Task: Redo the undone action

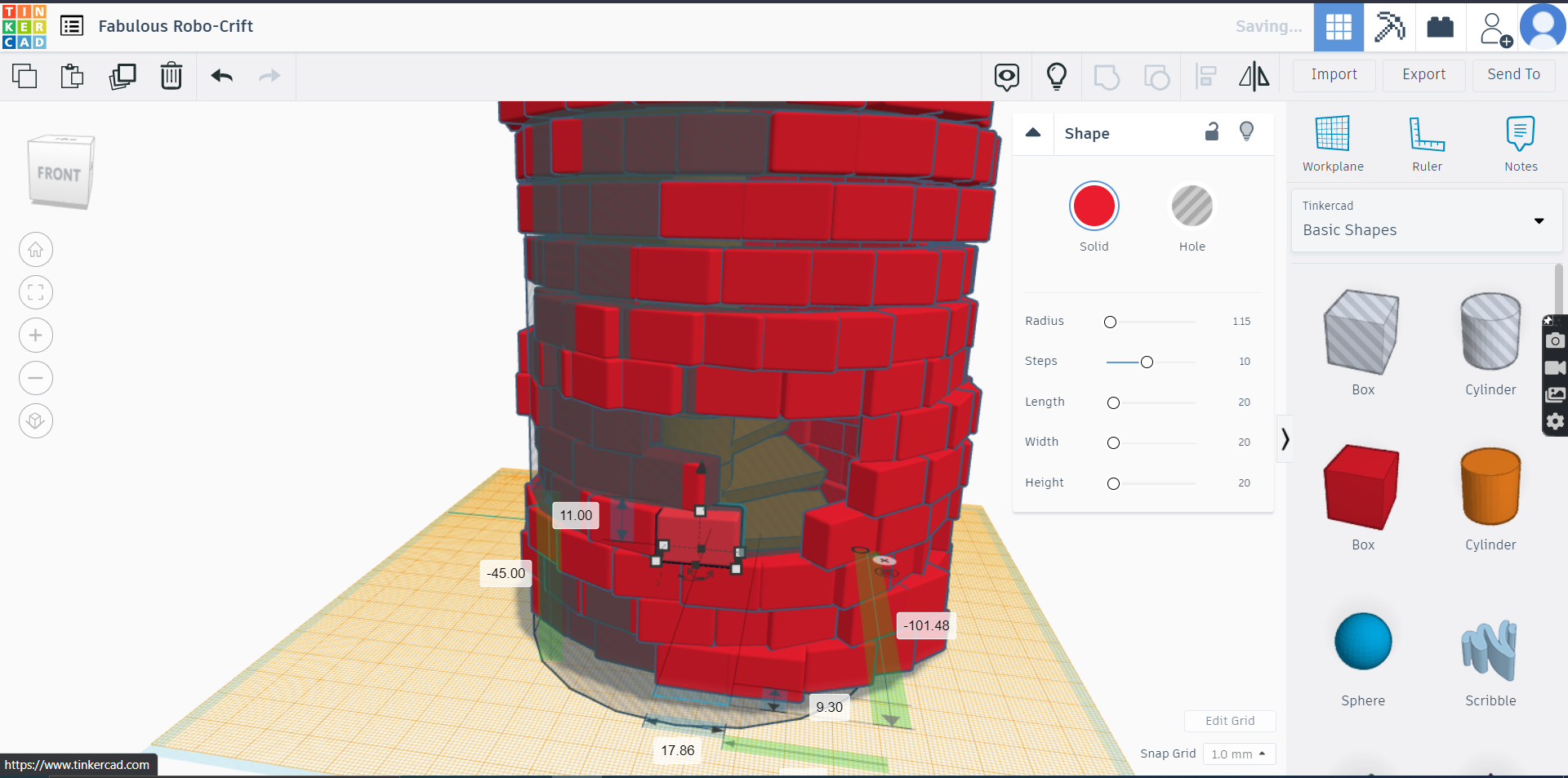Action: tap(269, 76)
